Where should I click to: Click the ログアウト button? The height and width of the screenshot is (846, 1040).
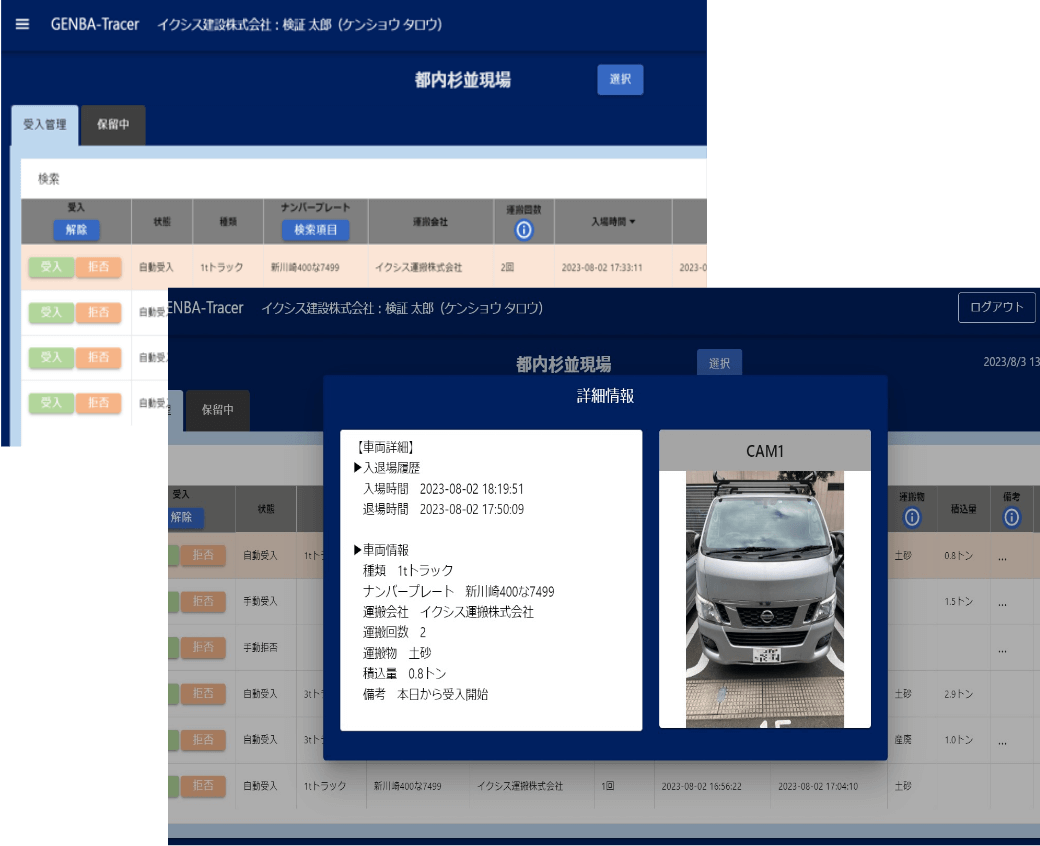click(x=996, y=307)
